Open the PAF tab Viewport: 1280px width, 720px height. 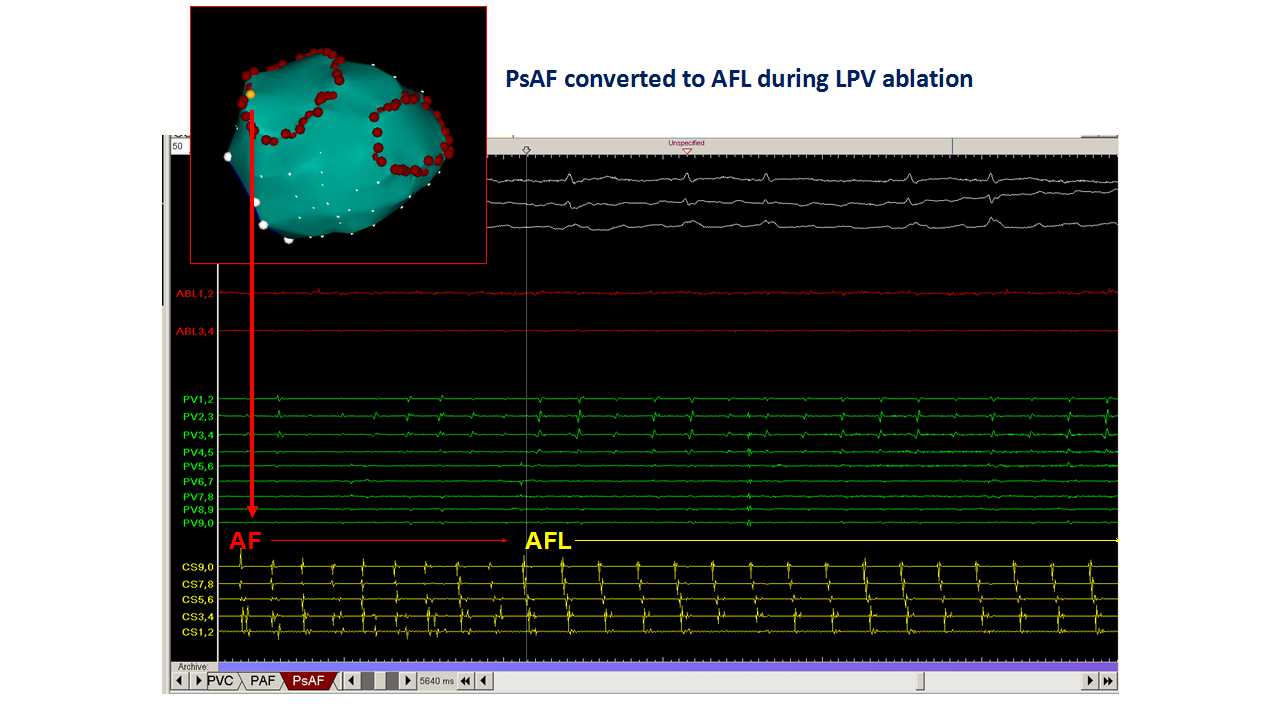click(262, 681)
